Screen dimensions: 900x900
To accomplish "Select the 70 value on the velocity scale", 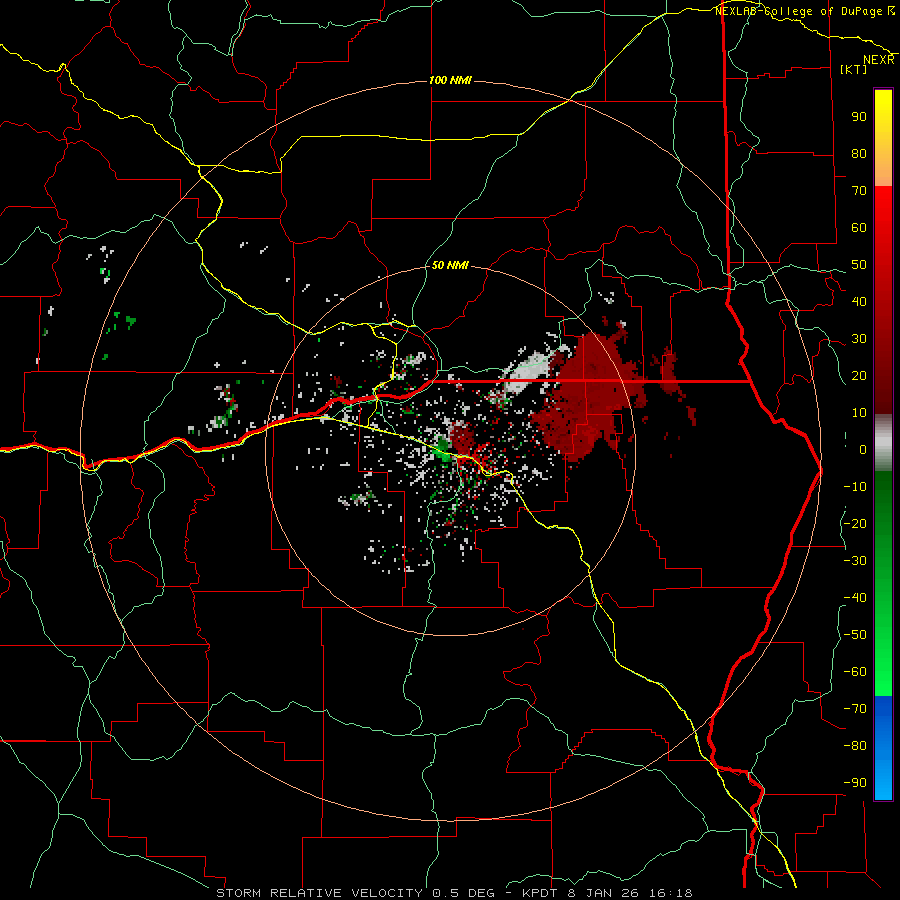I will (859, 191).
